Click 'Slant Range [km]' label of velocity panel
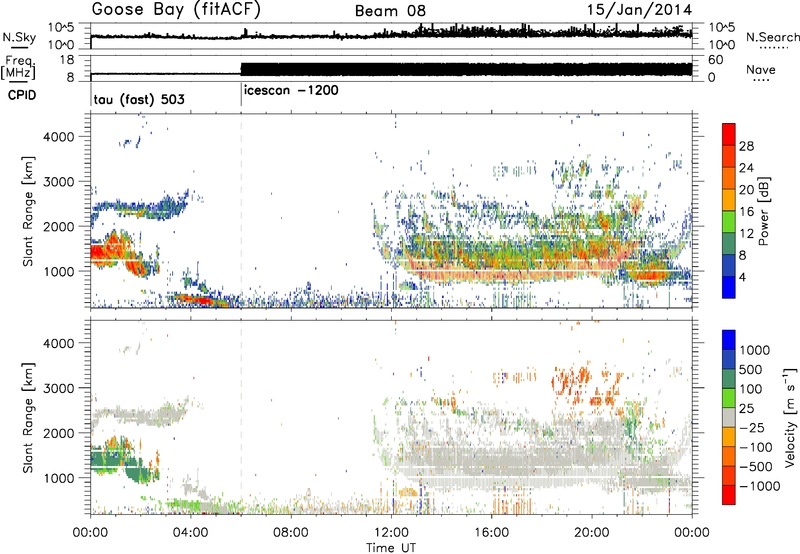800x554 pixels. click(28, 417)
